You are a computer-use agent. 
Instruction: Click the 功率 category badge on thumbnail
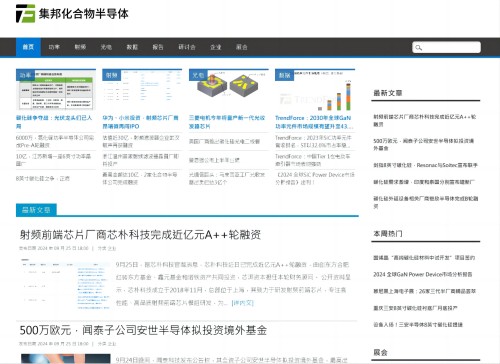click(25, 75)
